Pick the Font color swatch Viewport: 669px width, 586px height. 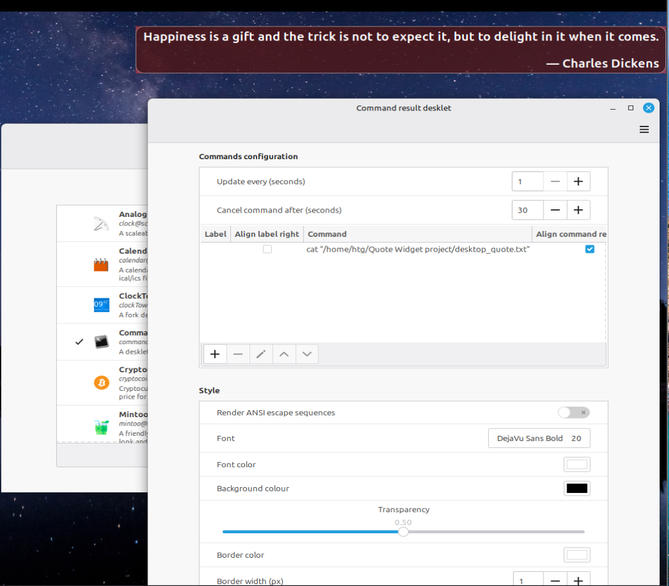pyautogui.click(x=577, y=464)
